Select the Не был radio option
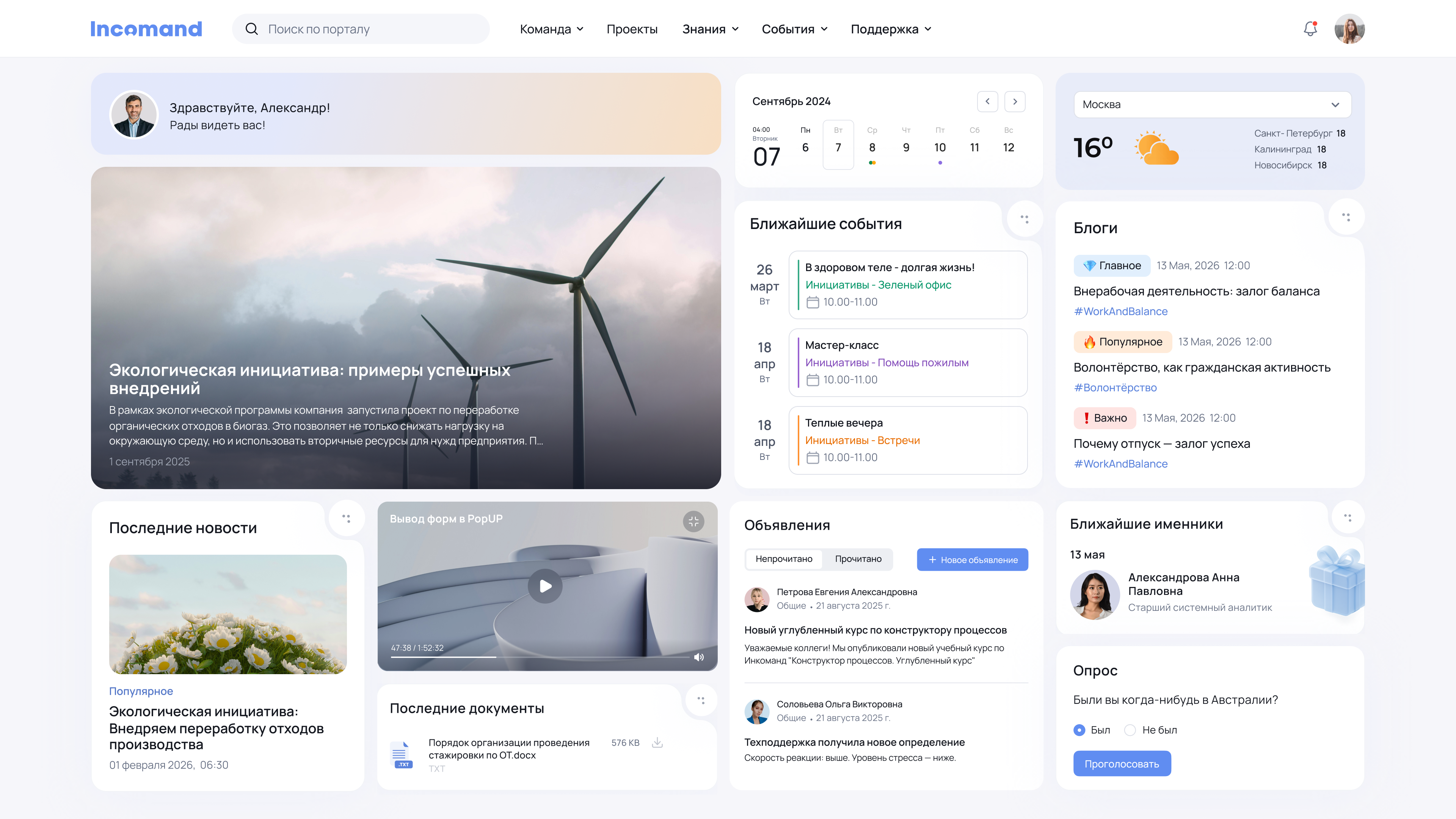This screenshot has width=1456, height=819. pos(1130,730)
